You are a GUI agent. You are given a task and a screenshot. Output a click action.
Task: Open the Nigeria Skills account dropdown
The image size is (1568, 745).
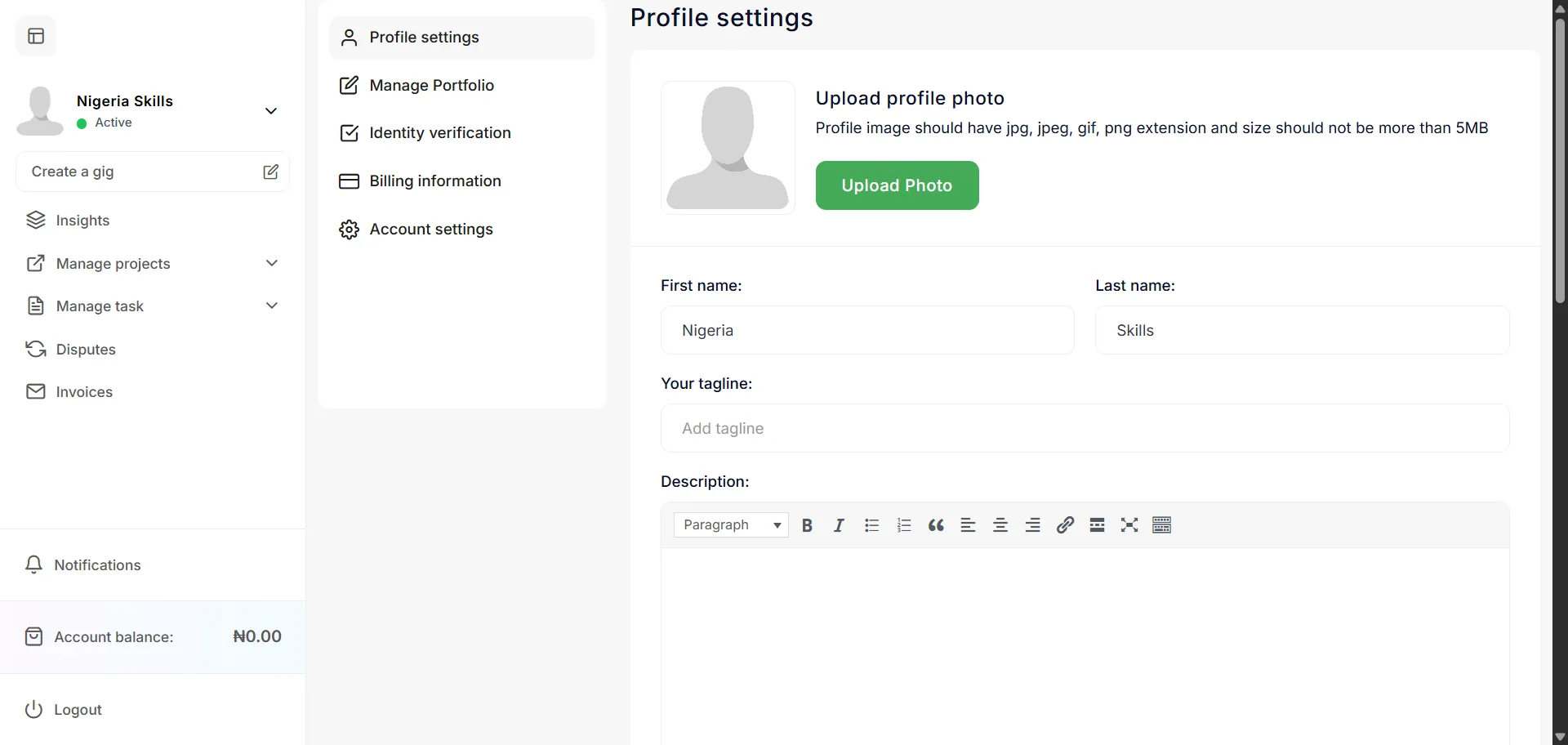tap(271, 111)
